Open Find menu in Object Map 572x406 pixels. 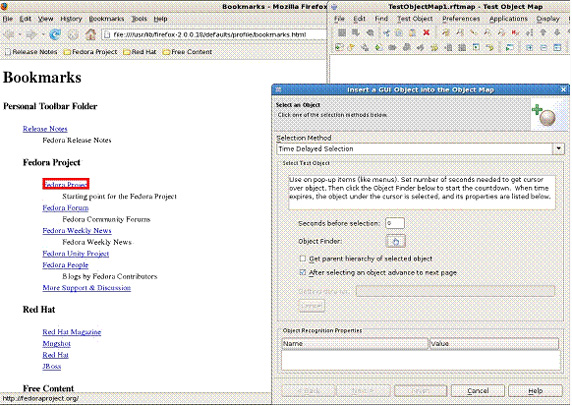(x=381, y=19)
